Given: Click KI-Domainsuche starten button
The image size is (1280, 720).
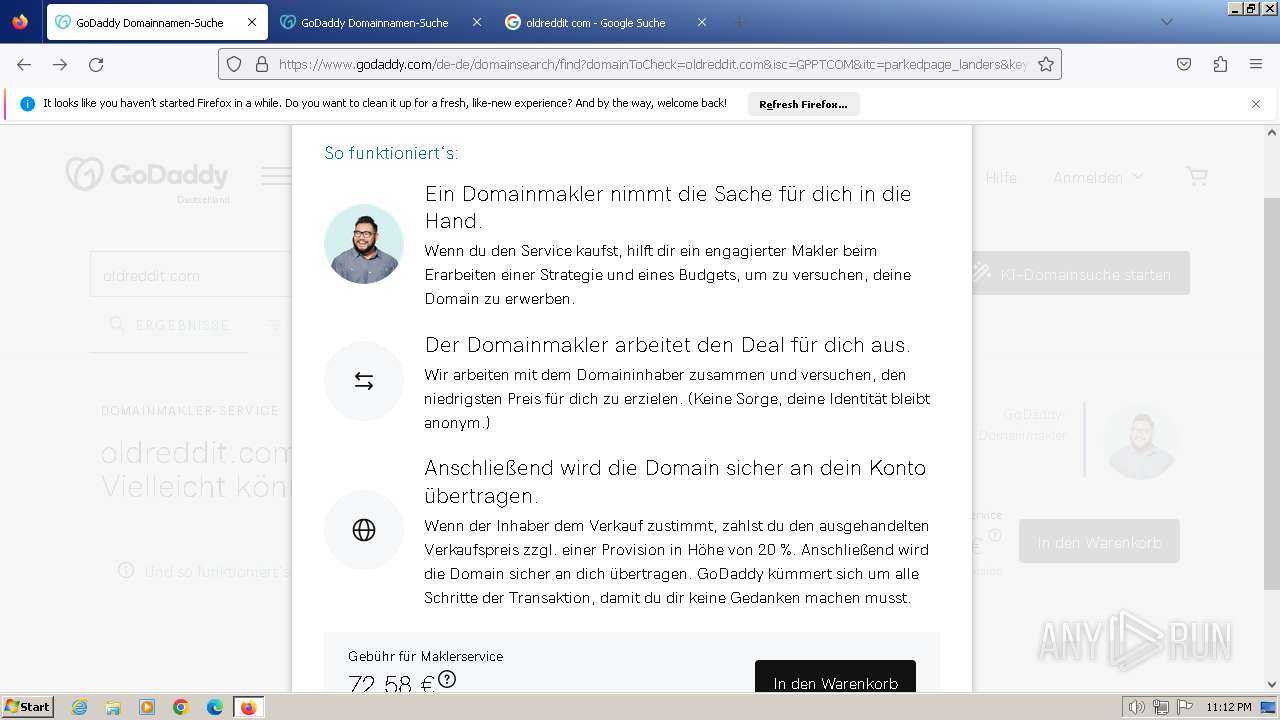Looking at the screenshot, I should (1081, 273).
